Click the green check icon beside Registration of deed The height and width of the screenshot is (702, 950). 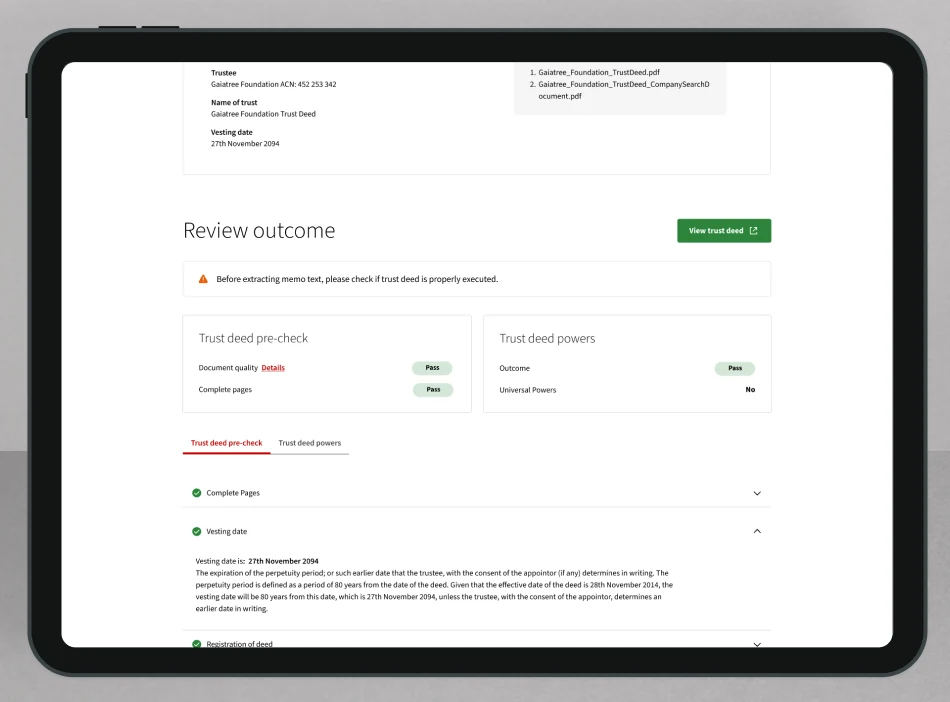(196, 644)
